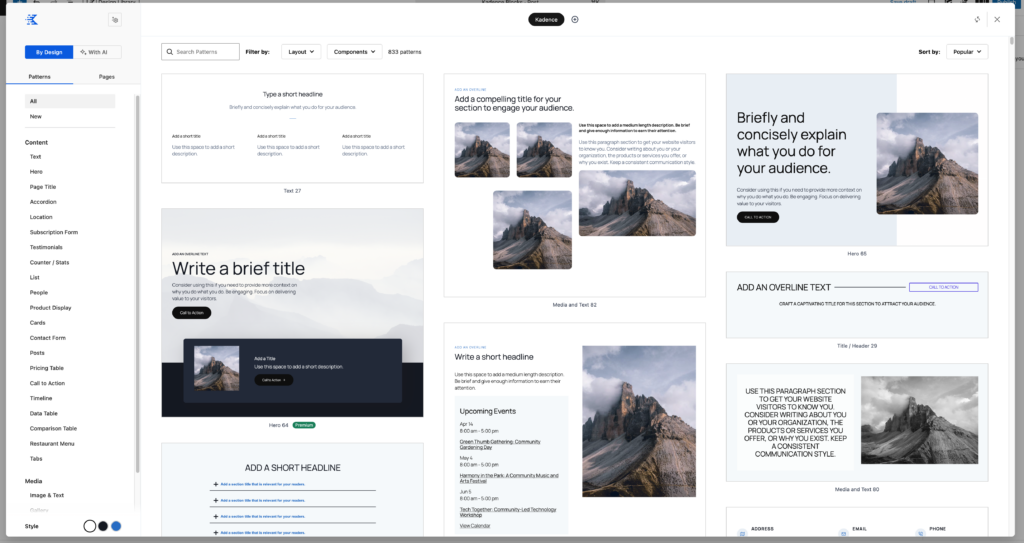Select the Hero 65 pattern thumbnail
Viewport: 1024px width, 543px height.
tap(857, 159)
